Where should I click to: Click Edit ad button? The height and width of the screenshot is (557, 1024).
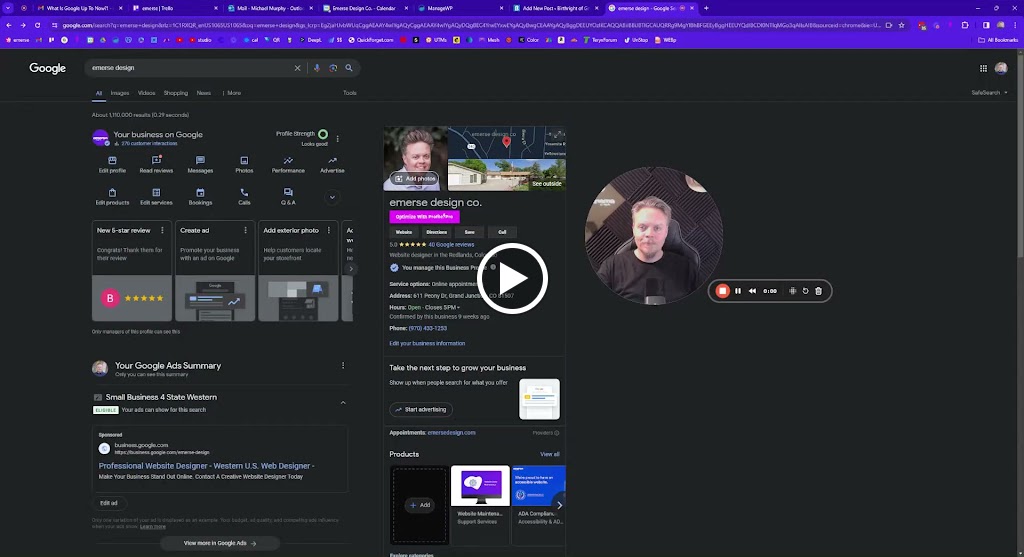[109, 503]
